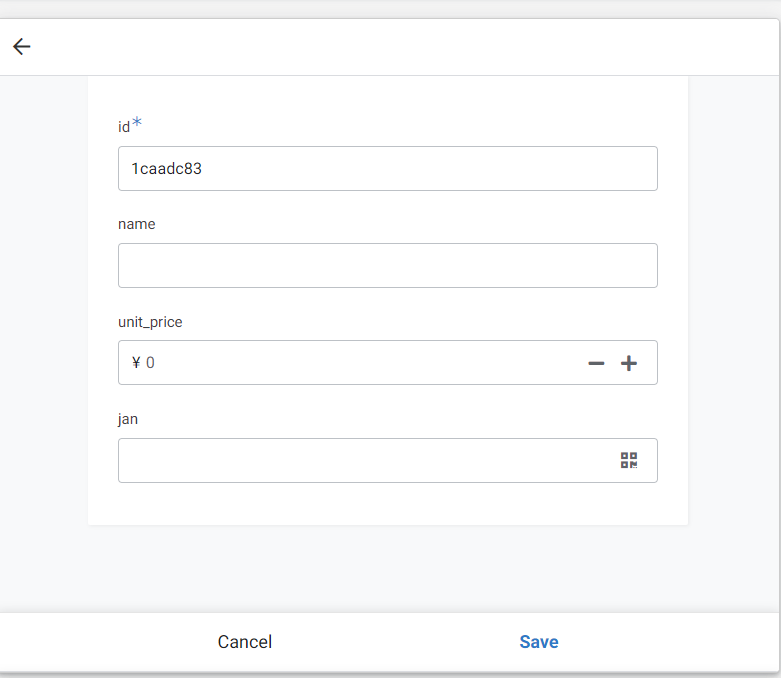
Task: Click the required asterisk beside id
Action: (137, 122)
